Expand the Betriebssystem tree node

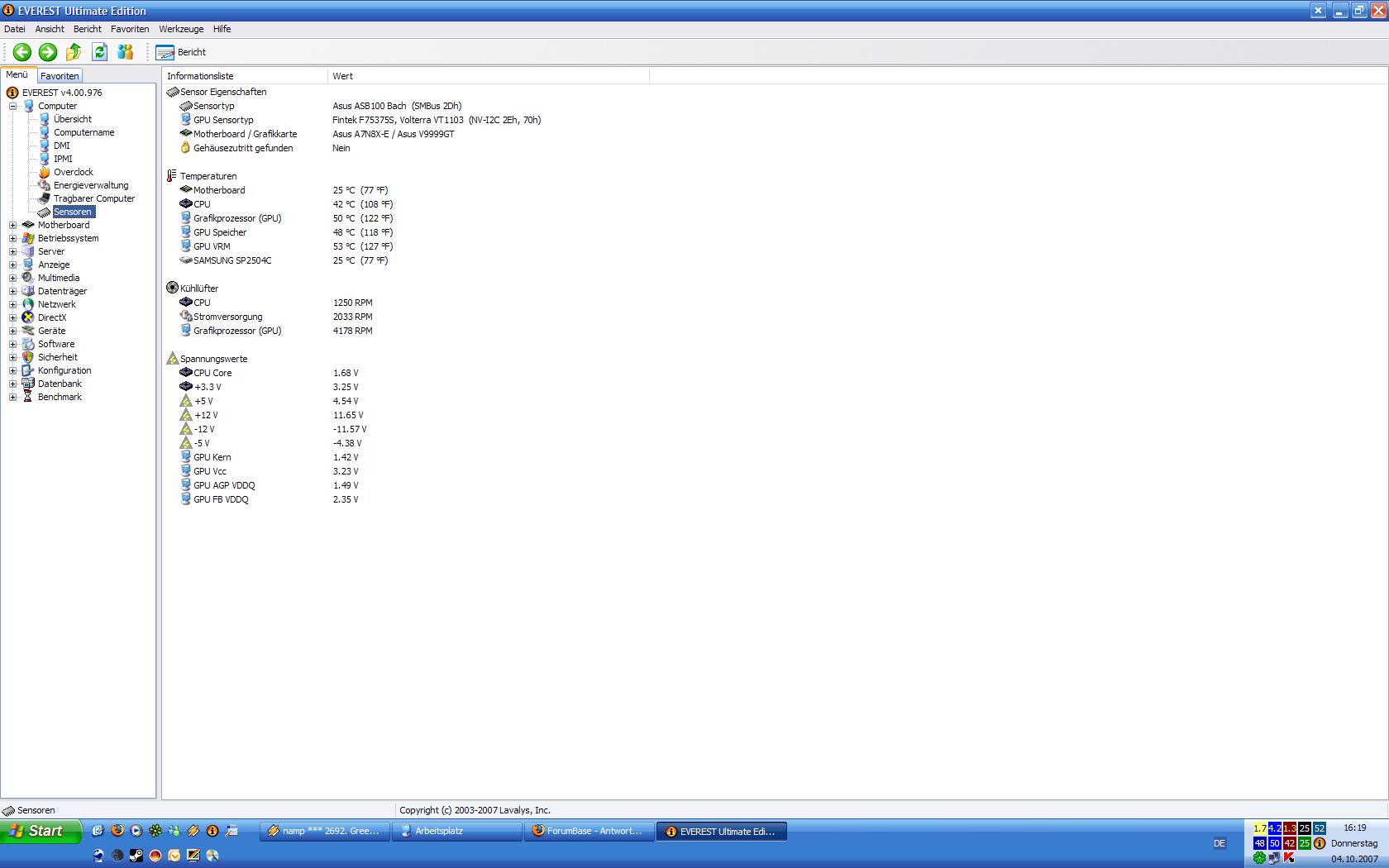12,238
